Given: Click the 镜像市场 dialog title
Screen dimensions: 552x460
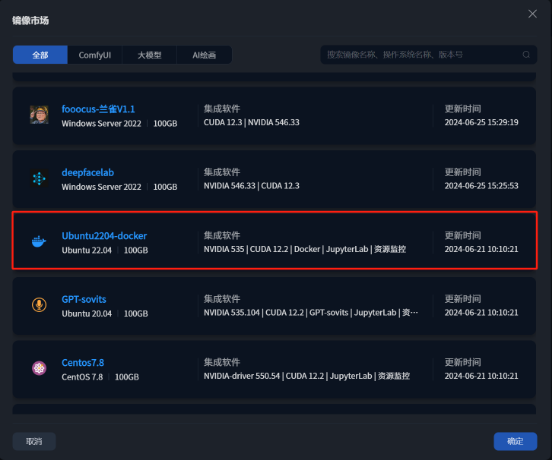Looking at the screenshot, I should tap(31, 20).
